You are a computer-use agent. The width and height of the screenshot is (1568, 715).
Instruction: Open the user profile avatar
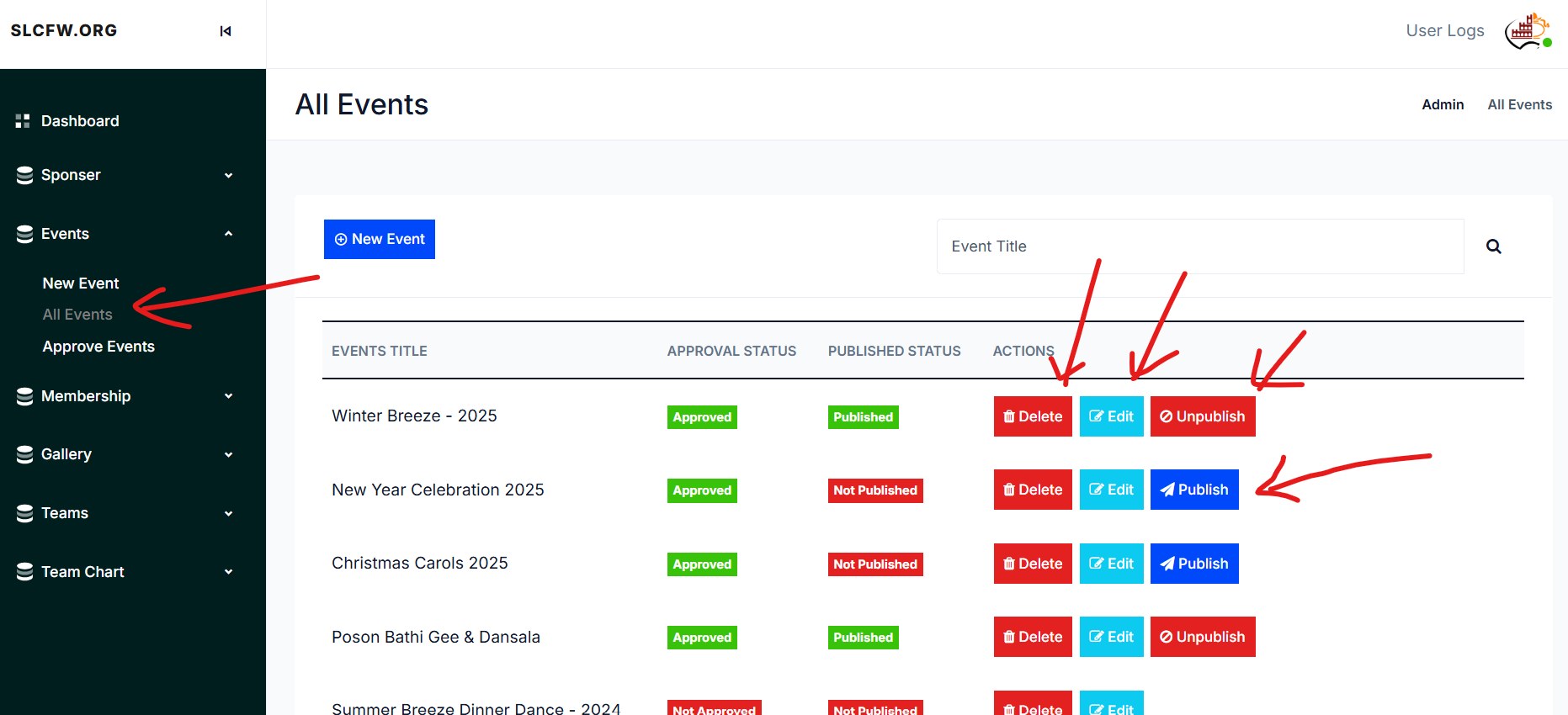1528,31
